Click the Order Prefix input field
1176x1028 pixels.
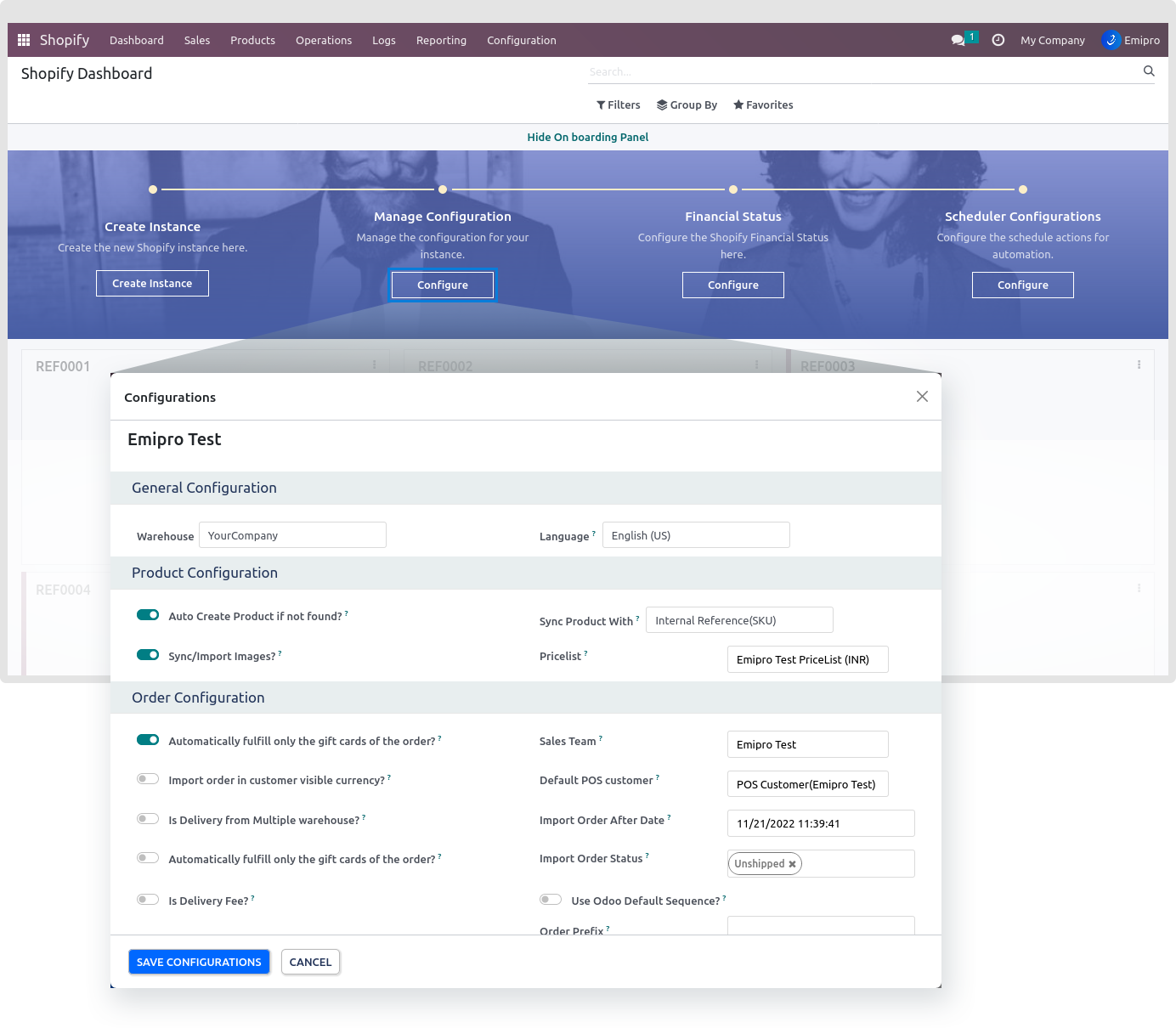coord(821,925)
